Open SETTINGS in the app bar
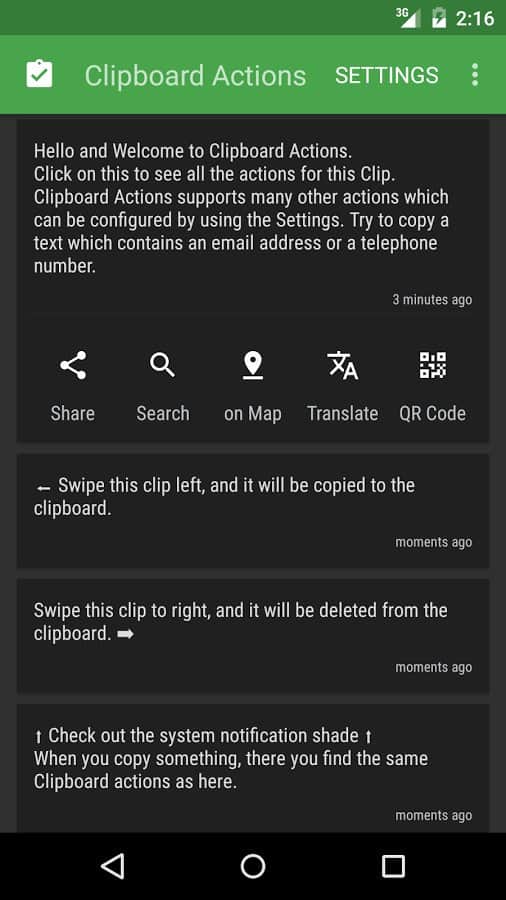 pyautogui.click(x=387, y=75)
